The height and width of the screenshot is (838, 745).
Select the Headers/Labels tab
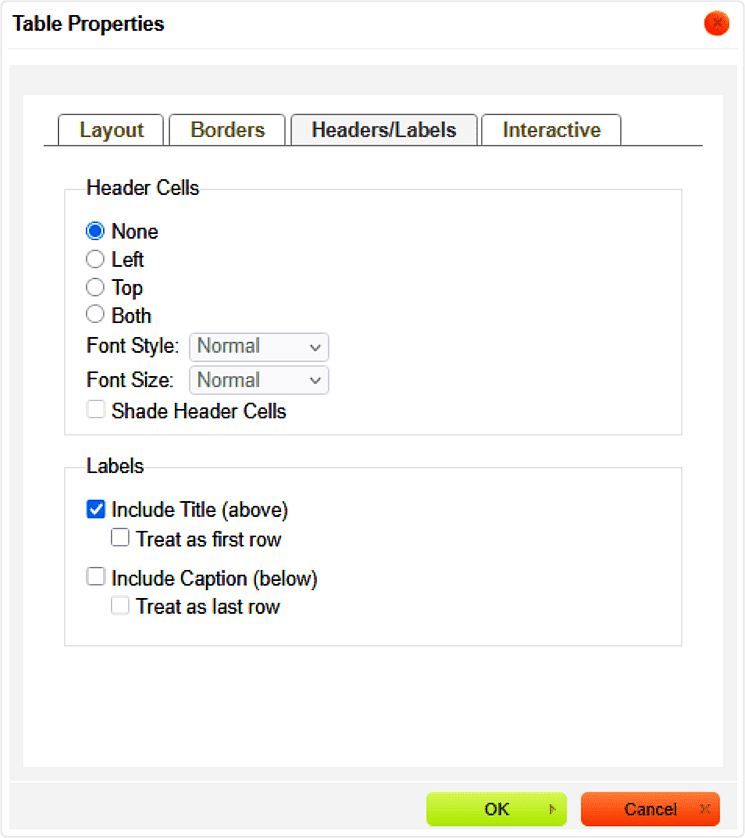tap(383, 130)
